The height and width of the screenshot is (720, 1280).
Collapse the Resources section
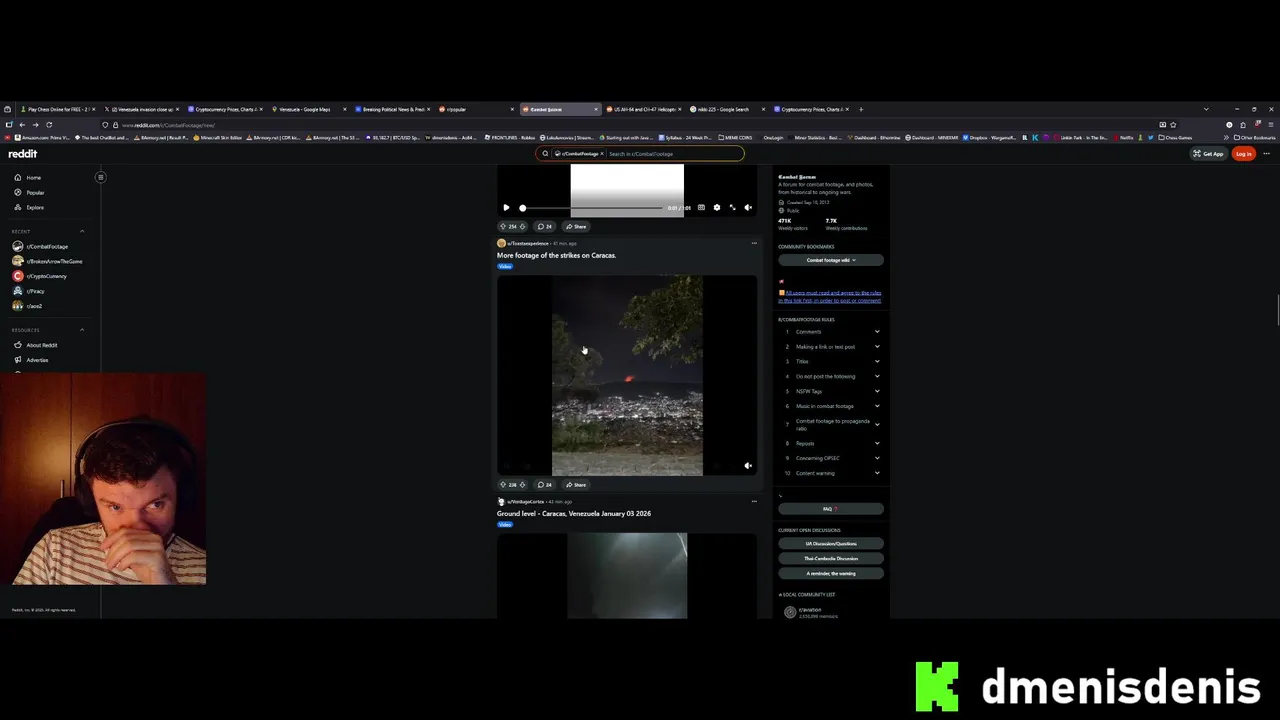tap(82, 330)
